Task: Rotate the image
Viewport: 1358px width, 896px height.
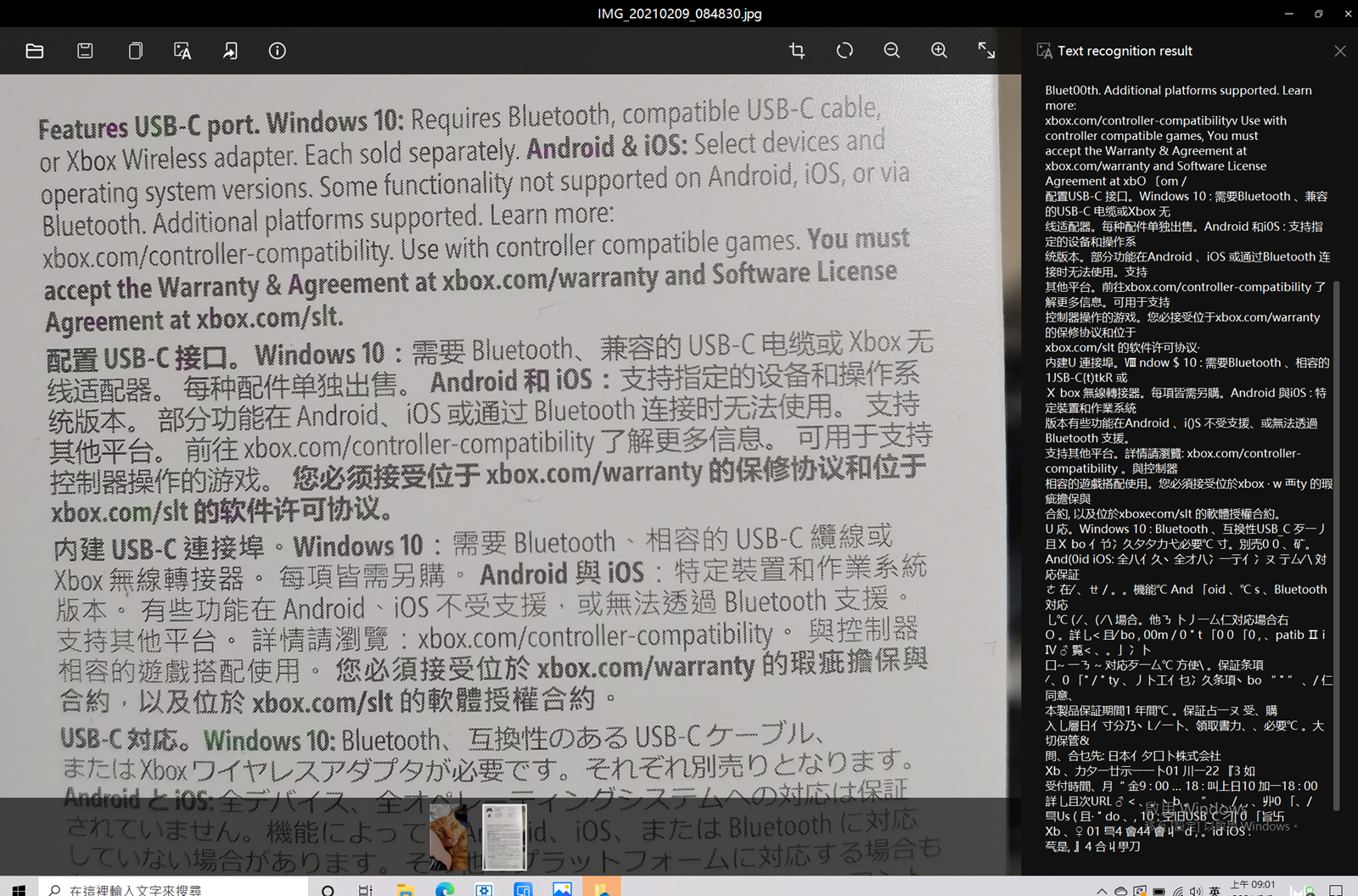Action: click(845, 51)
